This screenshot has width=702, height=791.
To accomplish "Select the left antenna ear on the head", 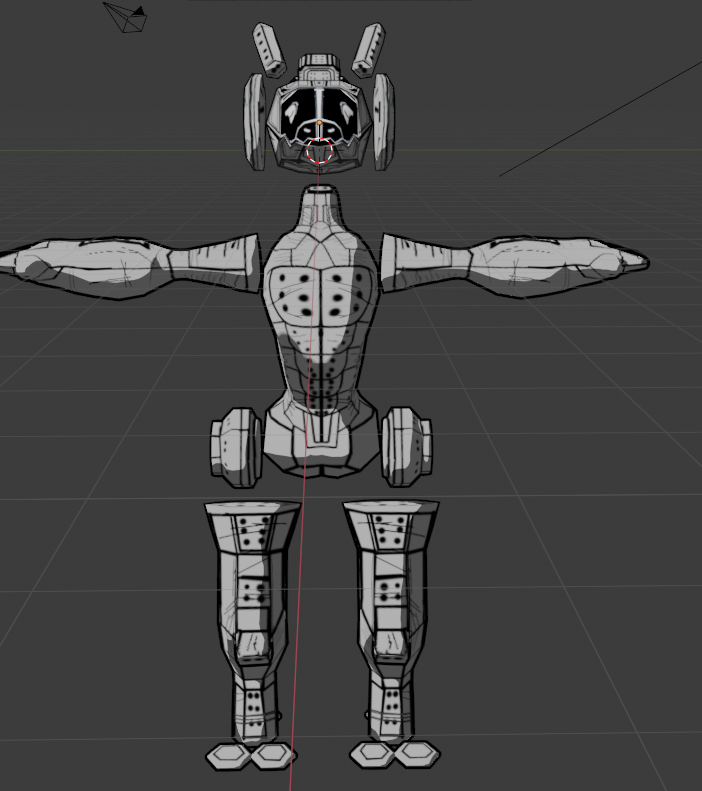I will (x=268, y=49).
